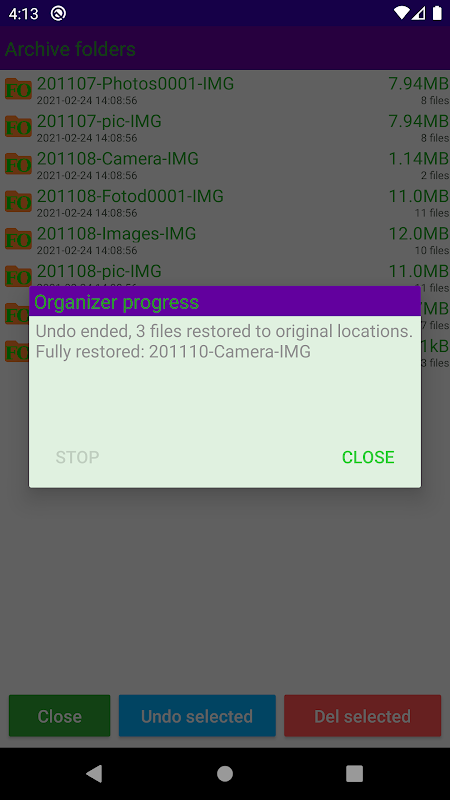Image resolution: width=450 pixels, height=800 pixels.
Task: Tap the folder icon beside 201107-pic-IMG
Action: tap(18, 126)
